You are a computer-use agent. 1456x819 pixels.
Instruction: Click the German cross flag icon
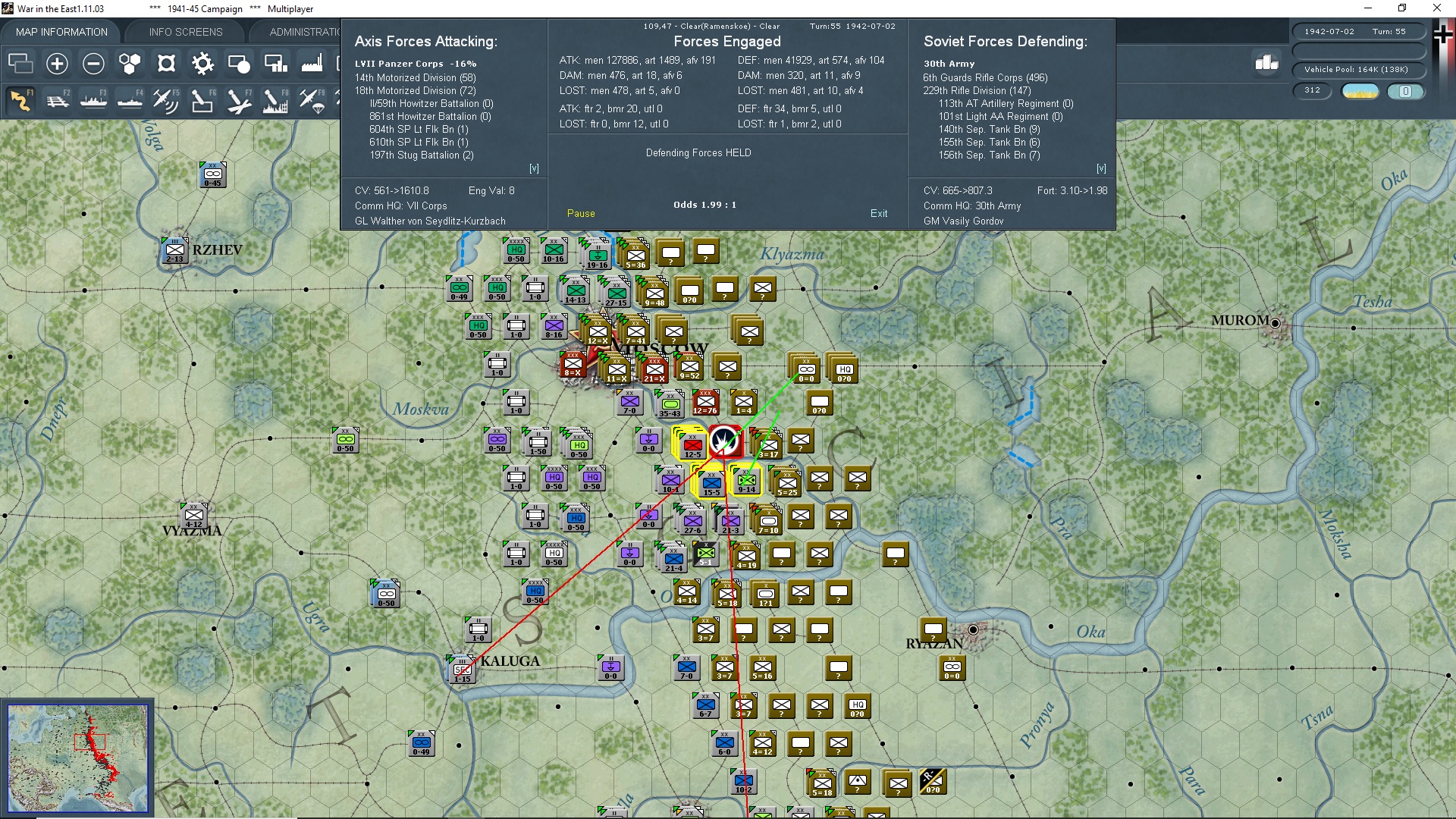1443,34
